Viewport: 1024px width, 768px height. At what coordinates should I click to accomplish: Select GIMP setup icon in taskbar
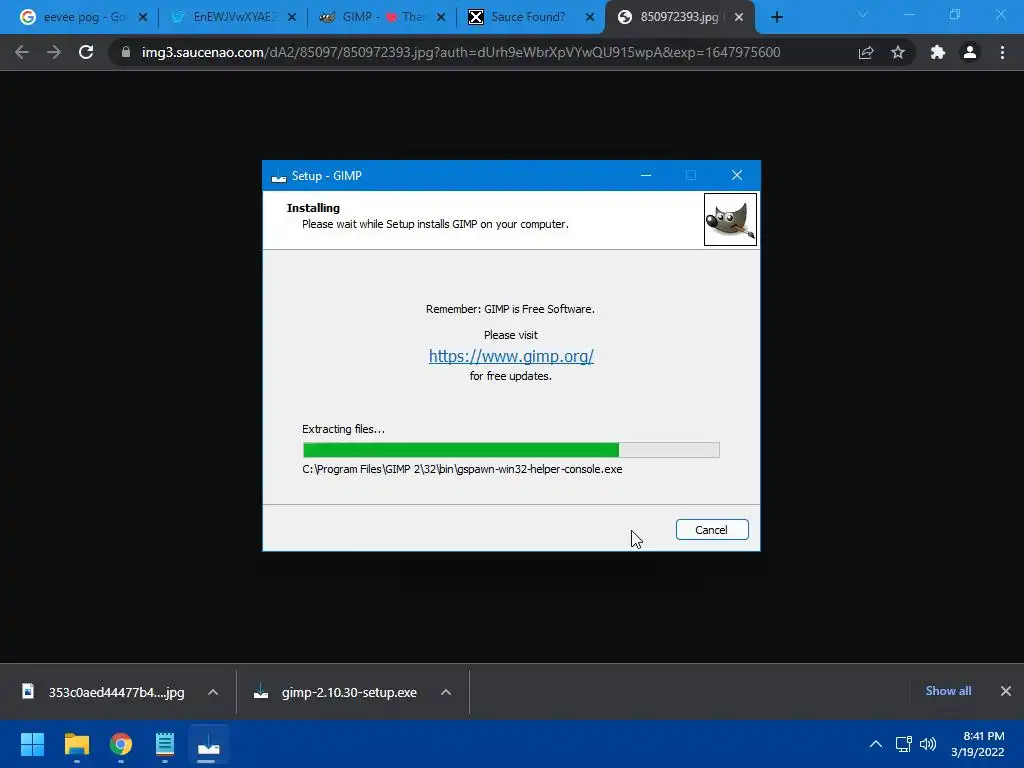point(209,744)
